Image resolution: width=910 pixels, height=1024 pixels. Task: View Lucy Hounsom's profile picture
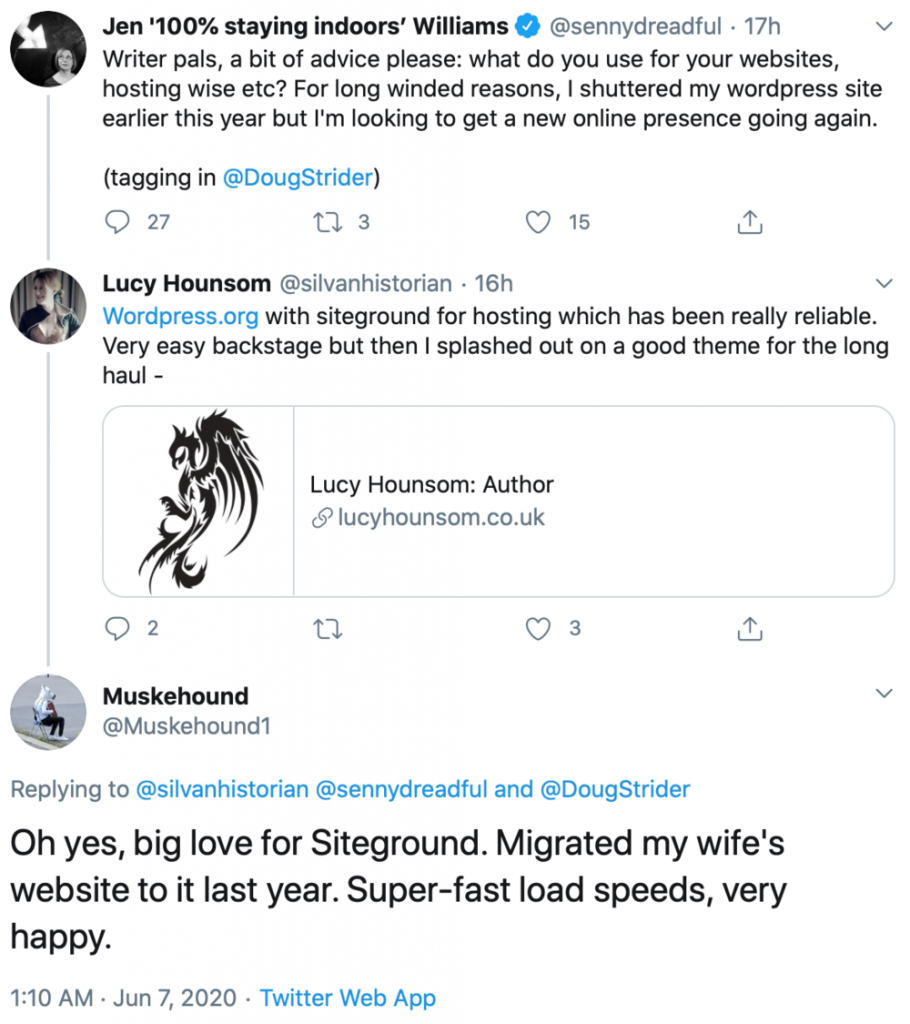pyautogui.click(x=48, y=306)
